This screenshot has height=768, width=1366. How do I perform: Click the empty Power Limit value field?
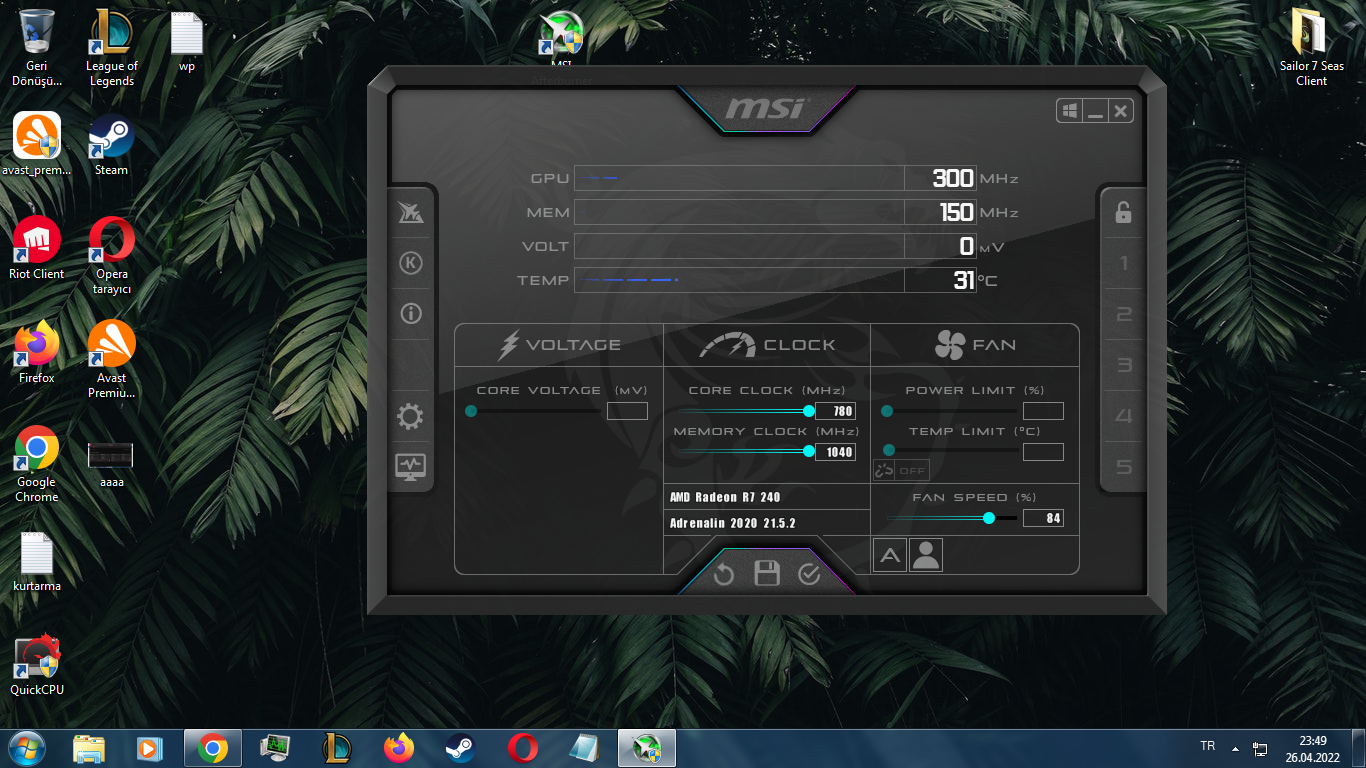(x=1043, y=411)
